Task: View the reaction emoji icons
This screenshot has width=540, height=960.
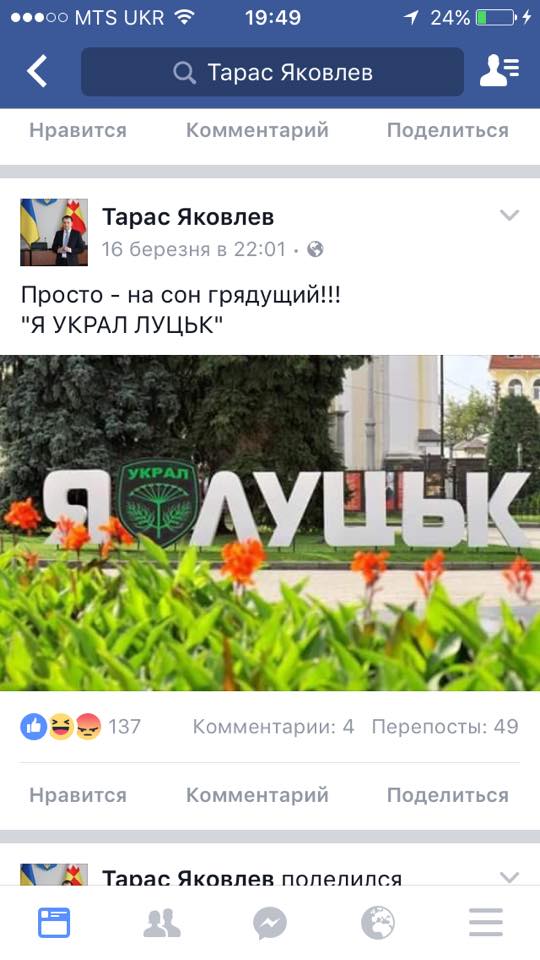Action: (x=61, y=727)
